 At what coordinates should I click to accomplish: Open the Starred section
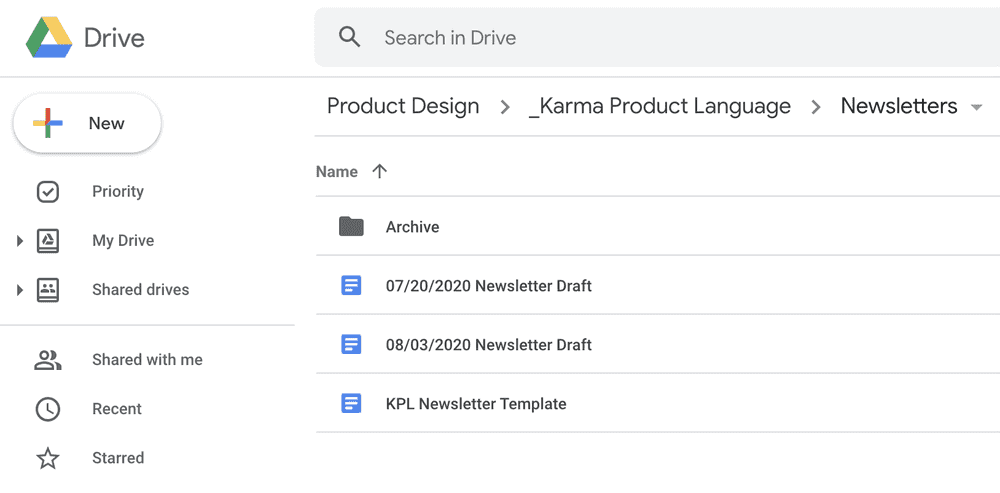118,458
